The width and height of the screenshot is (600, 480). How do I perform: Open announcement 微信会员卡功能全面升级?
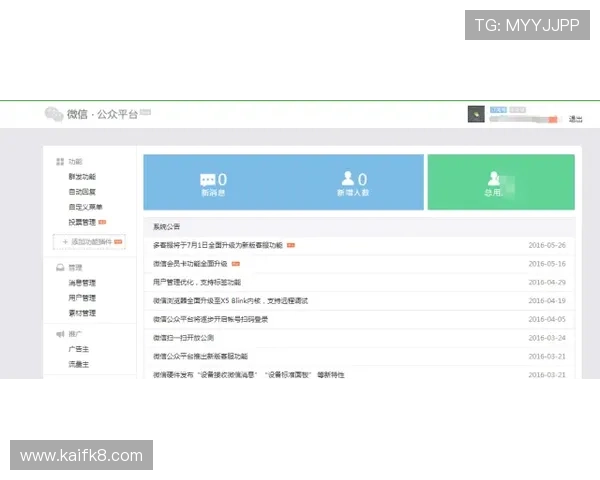tap(190, 264)
